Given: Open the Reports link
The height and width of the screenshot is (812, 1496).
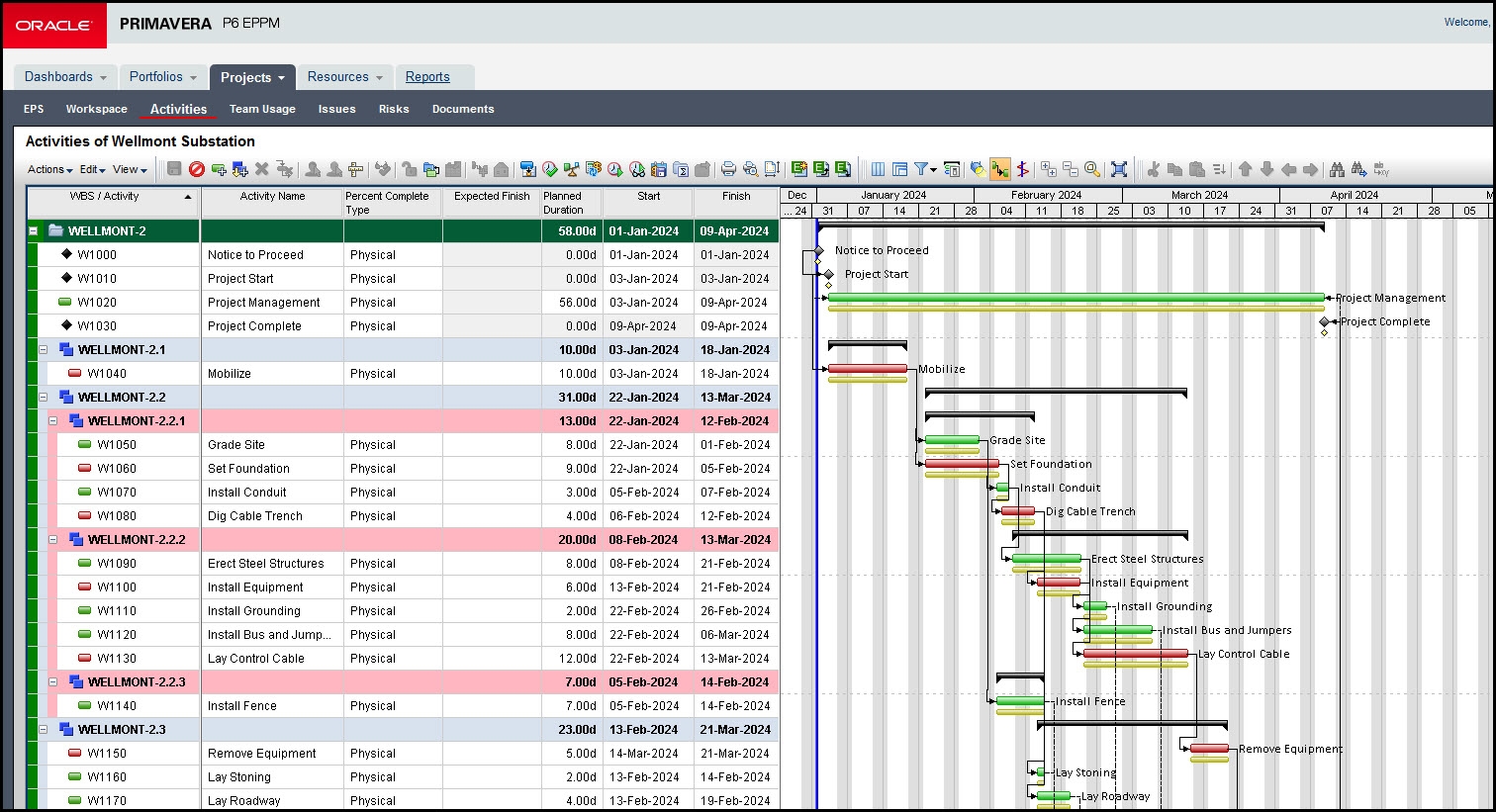Looking at the screenshot, I should [427, 77].
